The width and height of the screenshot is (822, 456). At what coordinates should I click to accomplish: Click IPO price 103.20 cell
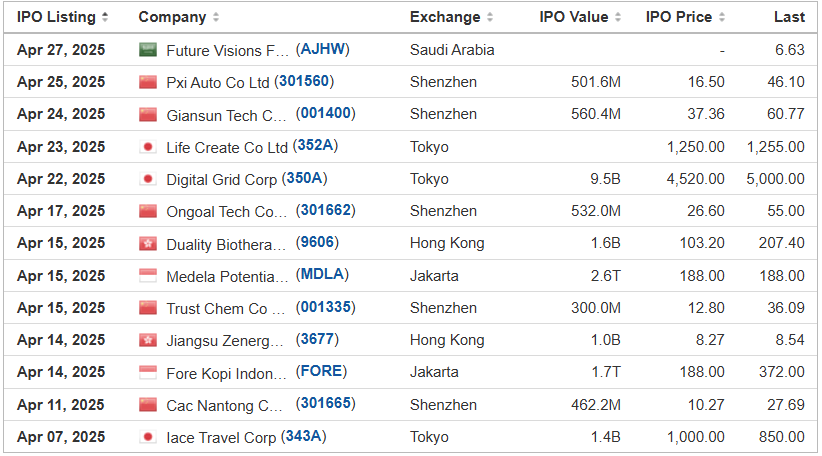pyautogui.click(x=702, y=243)
